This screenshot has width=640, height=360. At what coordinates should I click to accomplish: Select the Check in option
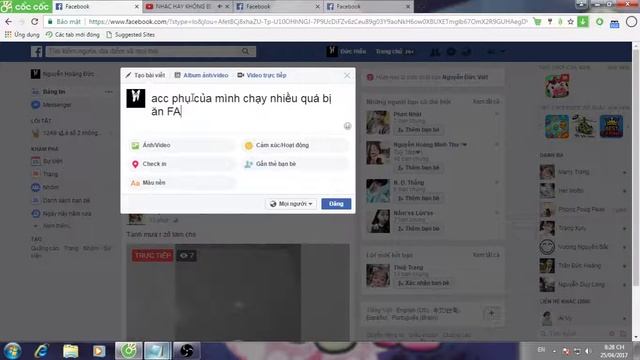tap(182, 164)
